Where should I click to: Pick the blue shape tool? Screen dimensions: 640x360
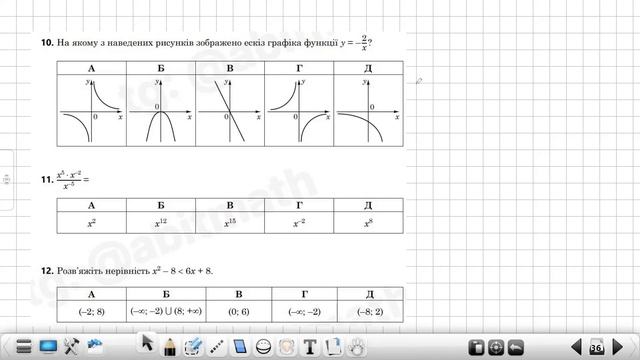pos(240,347)
